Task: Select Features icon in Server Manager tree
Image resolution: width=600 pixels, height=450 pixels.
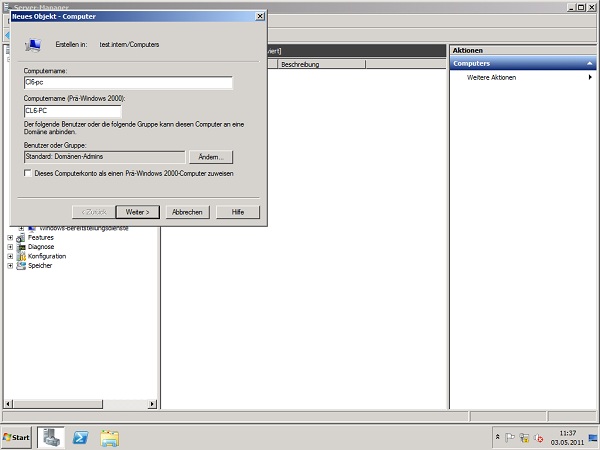Action: pos(21,238)
